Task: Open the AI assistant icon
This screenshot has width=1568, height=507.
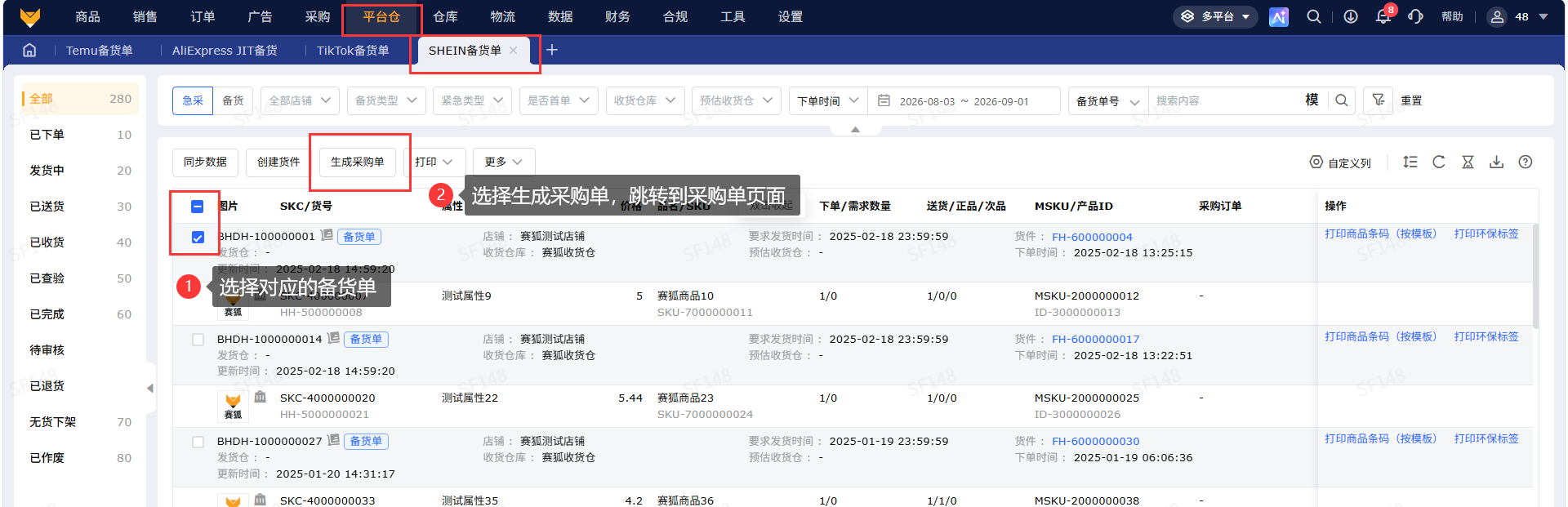Action: tap(1279, 17)
